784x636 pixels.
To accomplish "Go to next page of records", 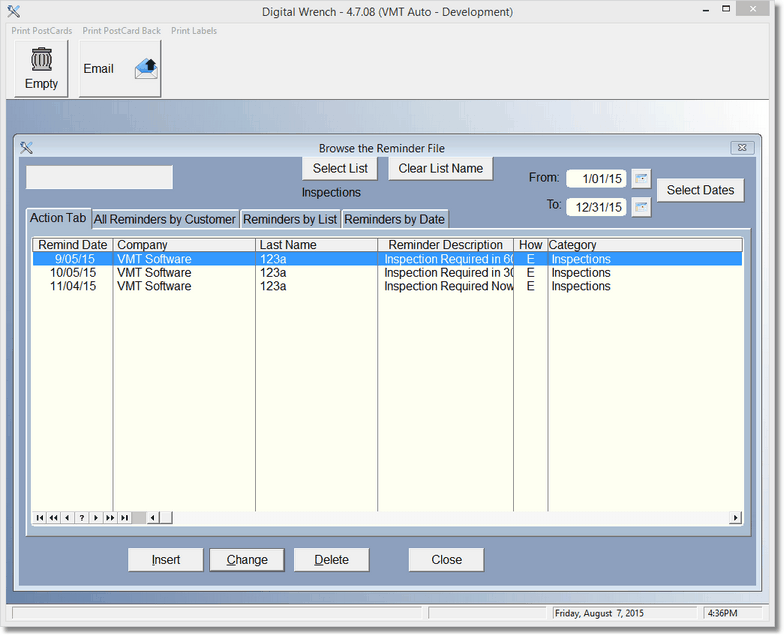I will (x=110, y=518).
